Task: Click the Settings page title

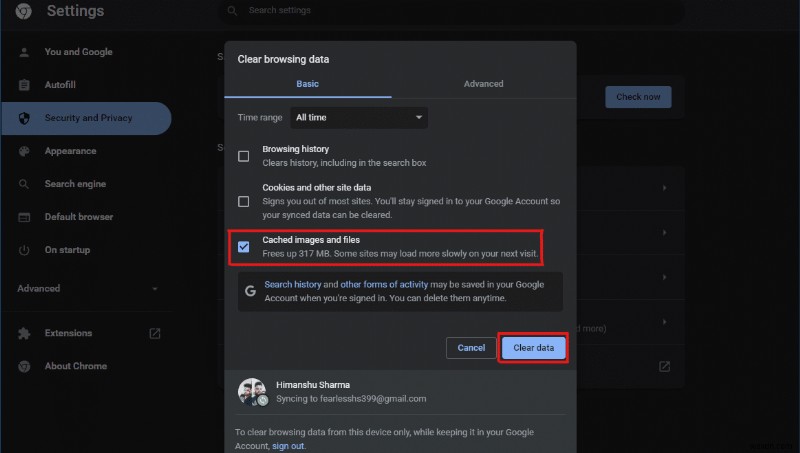Action: coord(76,11)
